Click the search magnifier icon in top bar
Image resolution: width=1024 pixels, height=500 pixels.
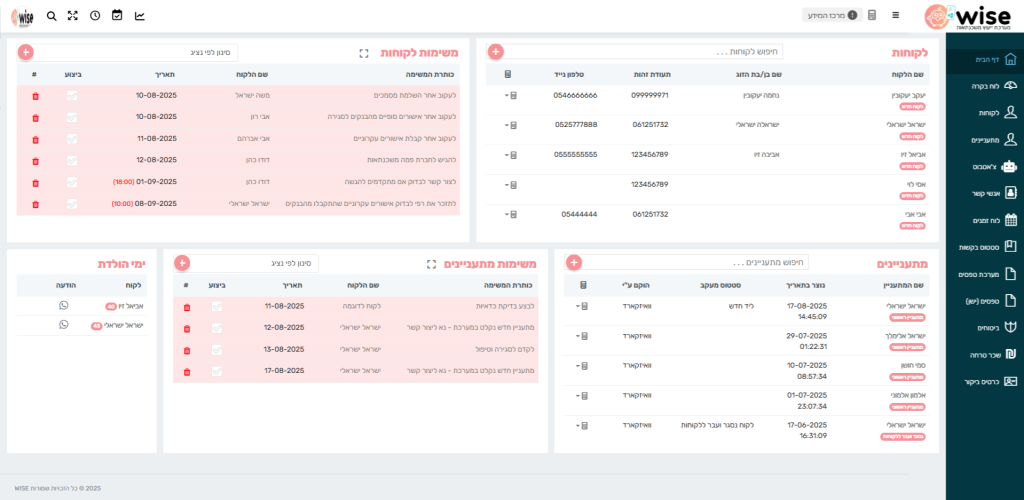(51, 16)
